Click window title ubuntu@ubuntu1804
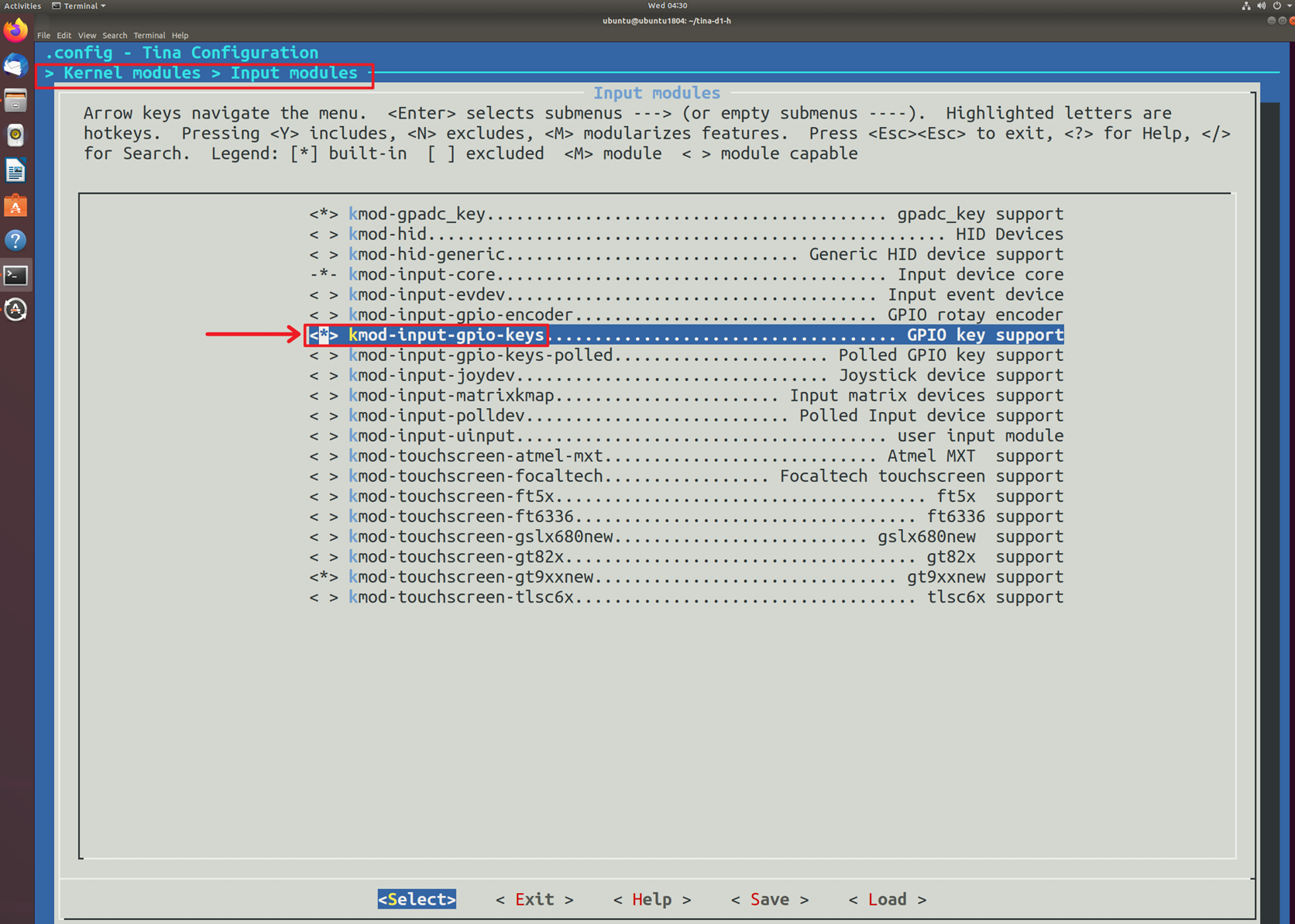The image size is (1295, 924). tap(667, 21)
